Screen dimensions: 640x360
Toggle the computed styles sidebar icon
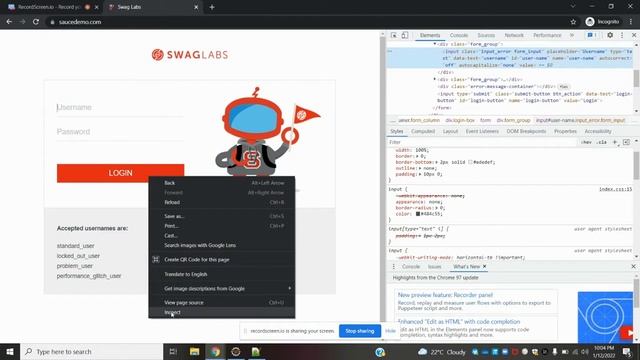(626, 142)
